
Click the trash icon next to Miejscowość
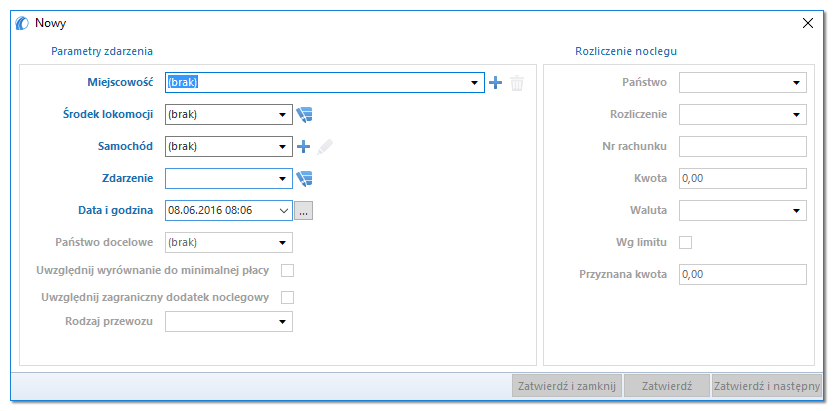point(517,83)
